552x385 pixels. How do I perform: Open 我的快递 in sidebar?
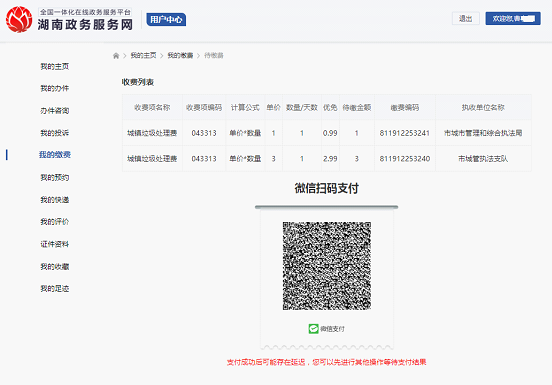[55, 200]
